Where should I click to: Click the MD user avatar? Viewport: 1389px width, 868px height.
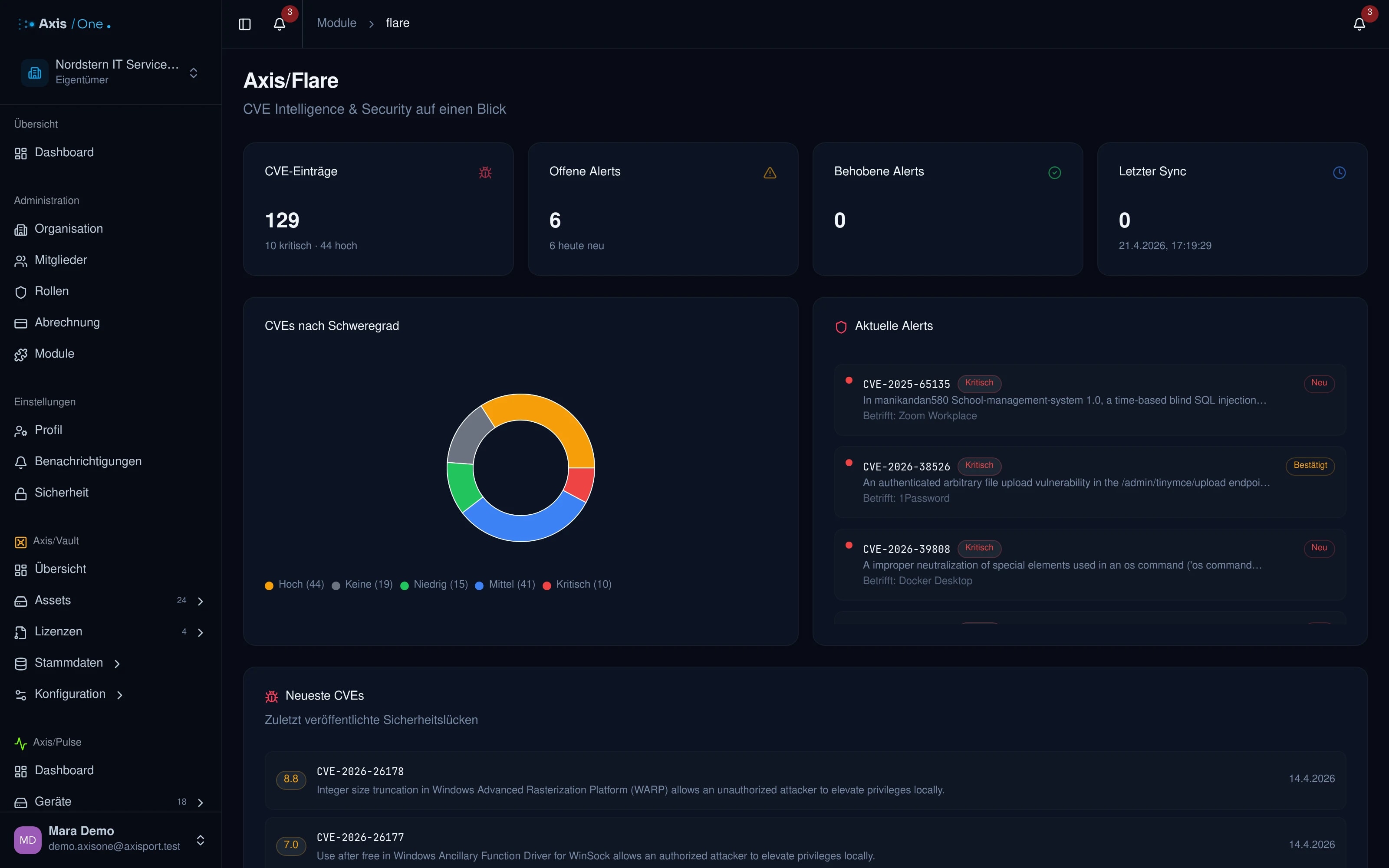pos(27,840)
